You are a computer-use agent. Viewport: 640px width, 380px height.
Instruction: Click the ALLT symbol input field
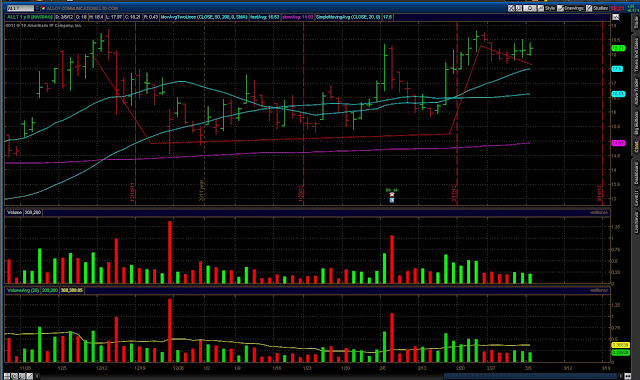click(x=20, y=8)
